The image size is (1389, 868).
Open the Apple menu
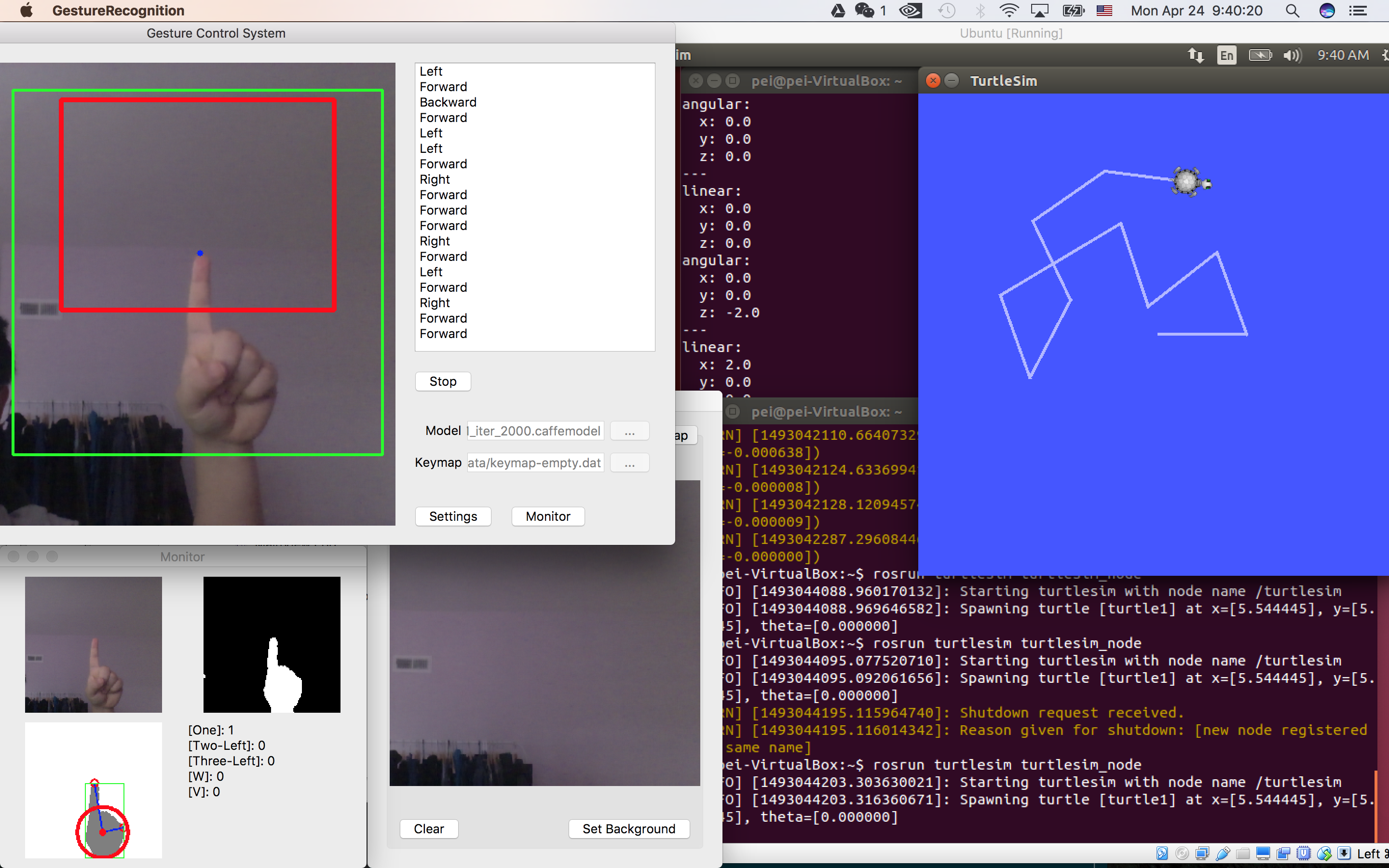(x=27, y=10)
